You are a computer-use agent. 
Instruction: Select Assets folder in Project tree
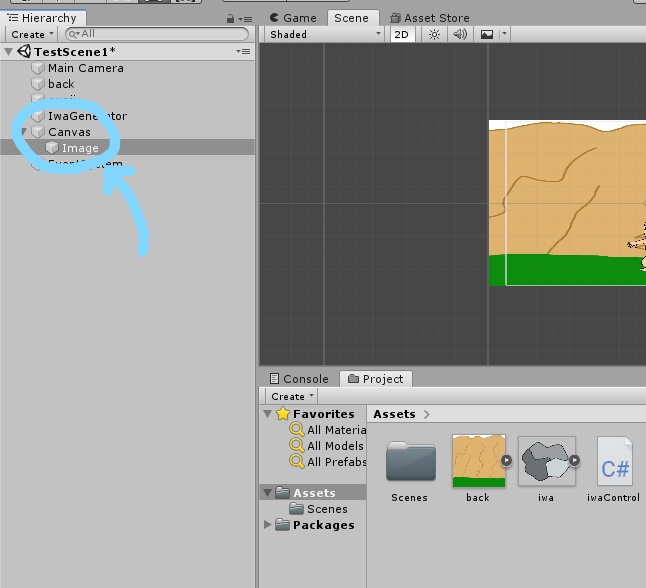click(313, 492)
